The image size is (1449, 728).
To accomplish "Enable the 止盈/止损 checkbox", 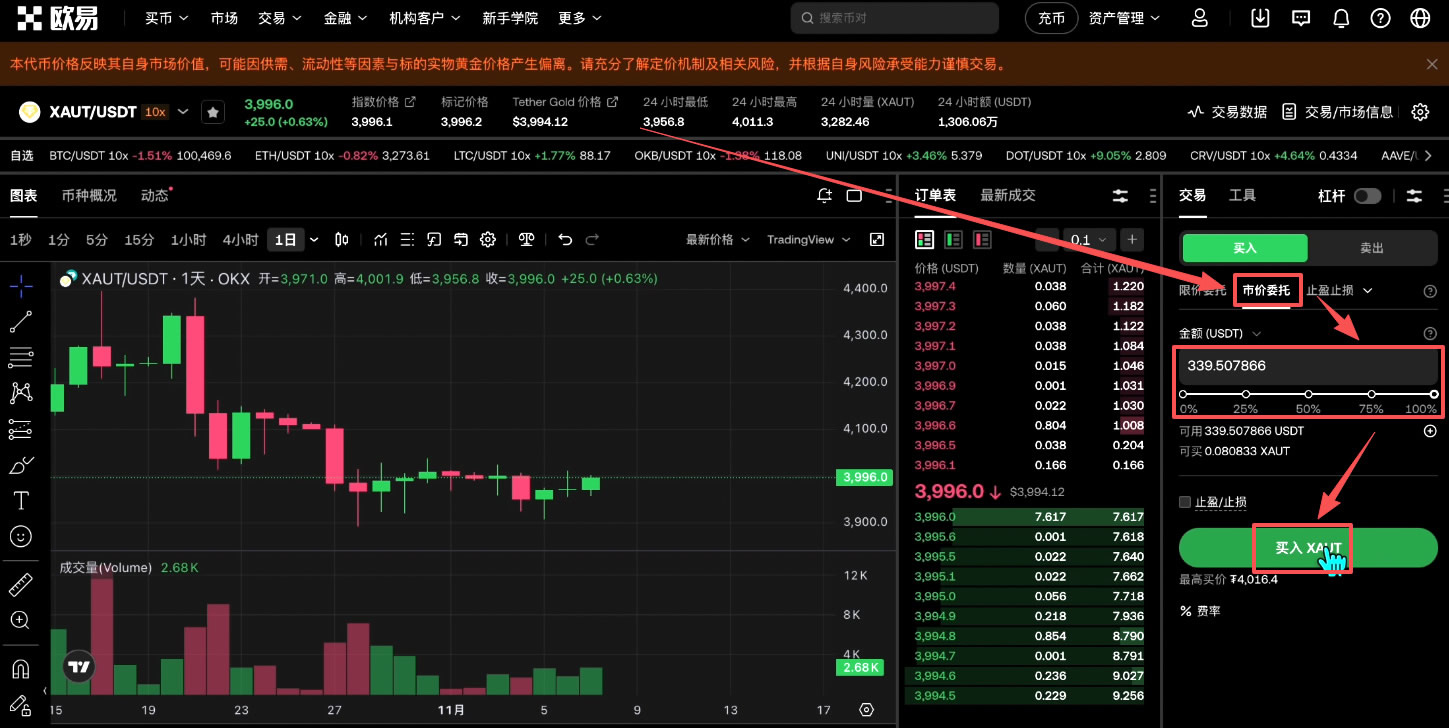I will point(1184,501).
